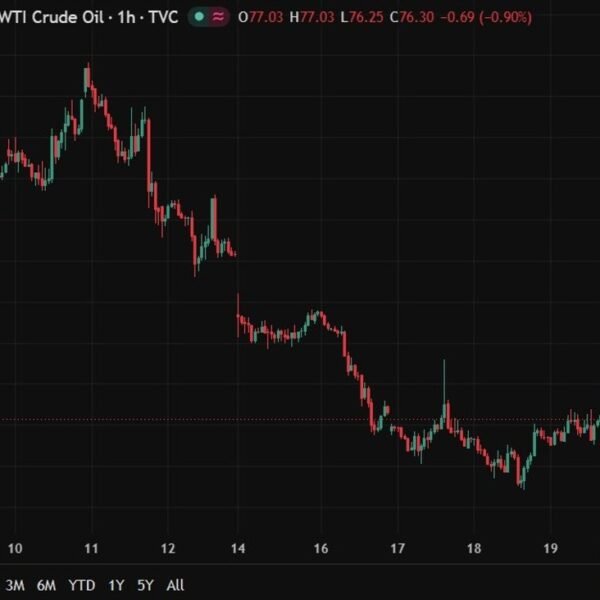Click the close value C76.30

pyautogui.click(x=412, y=17)
